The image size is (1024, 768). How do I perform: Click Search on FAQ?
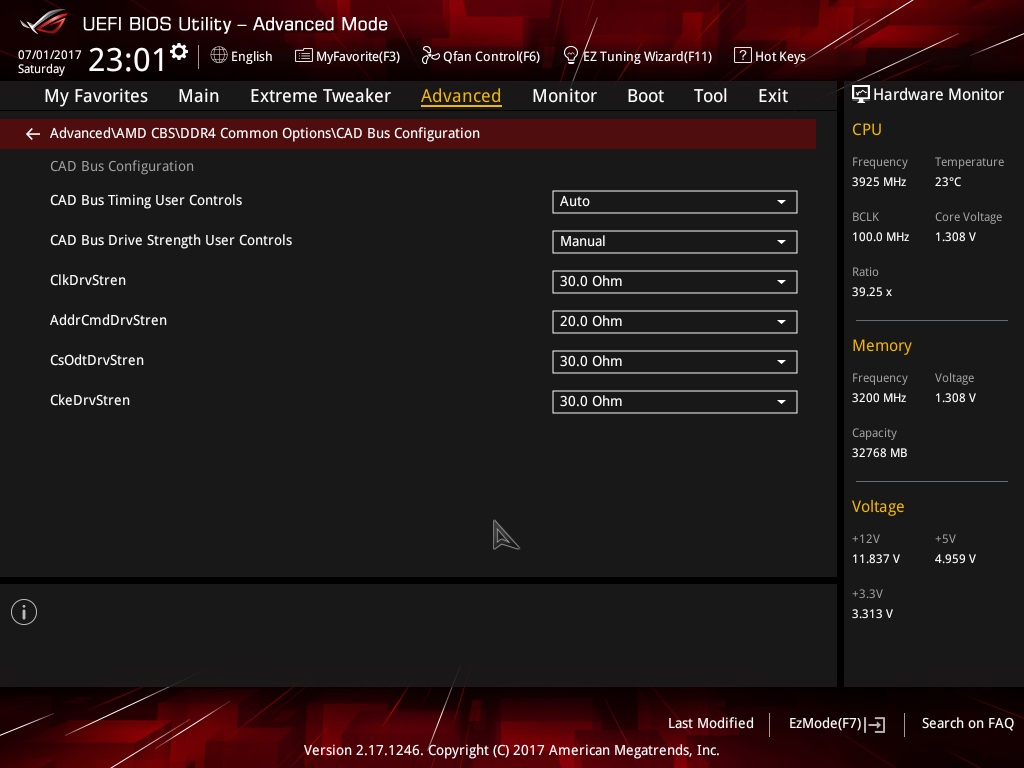tap(967, 724)
